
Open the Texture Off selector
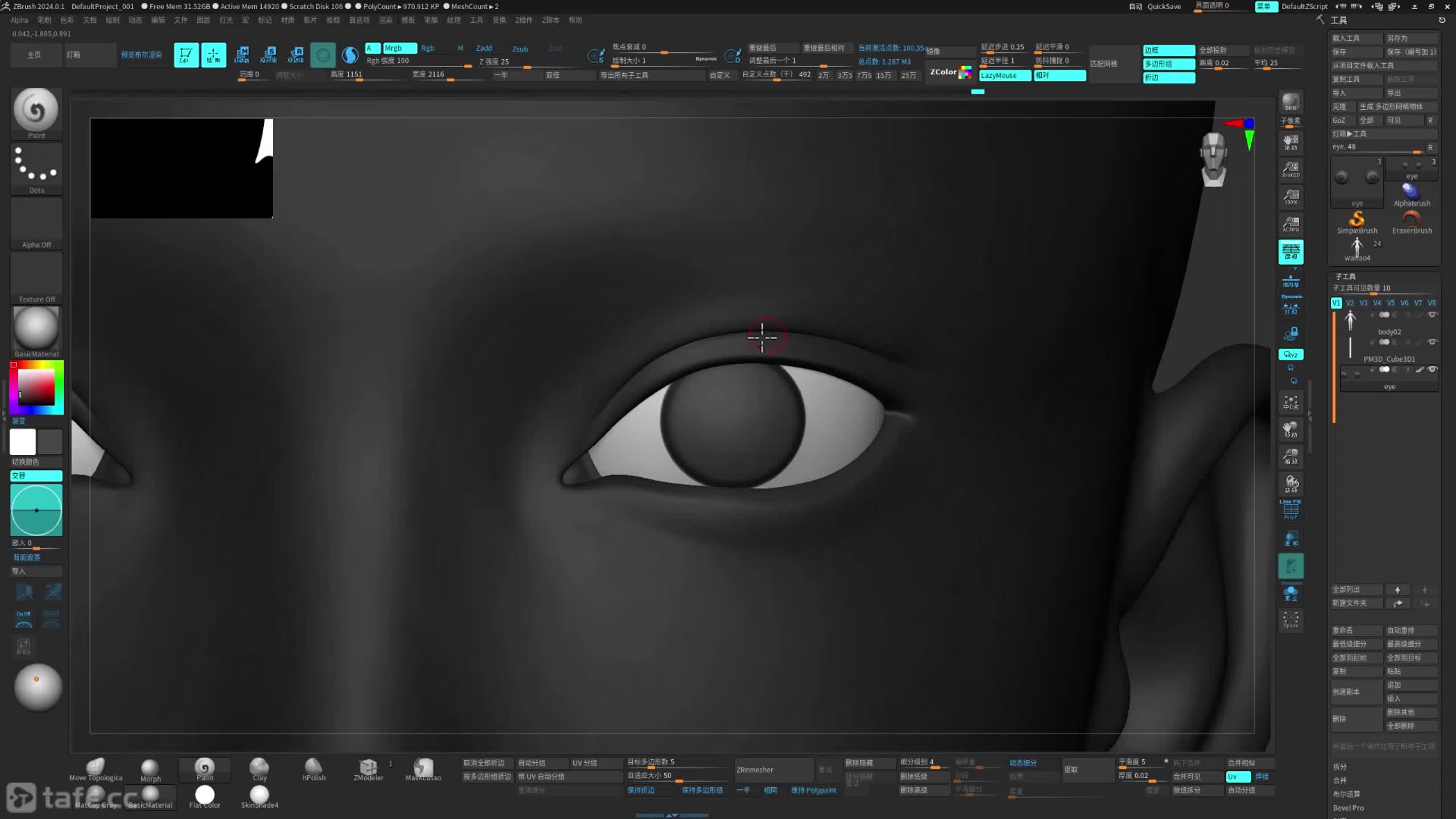pos(36,278)
